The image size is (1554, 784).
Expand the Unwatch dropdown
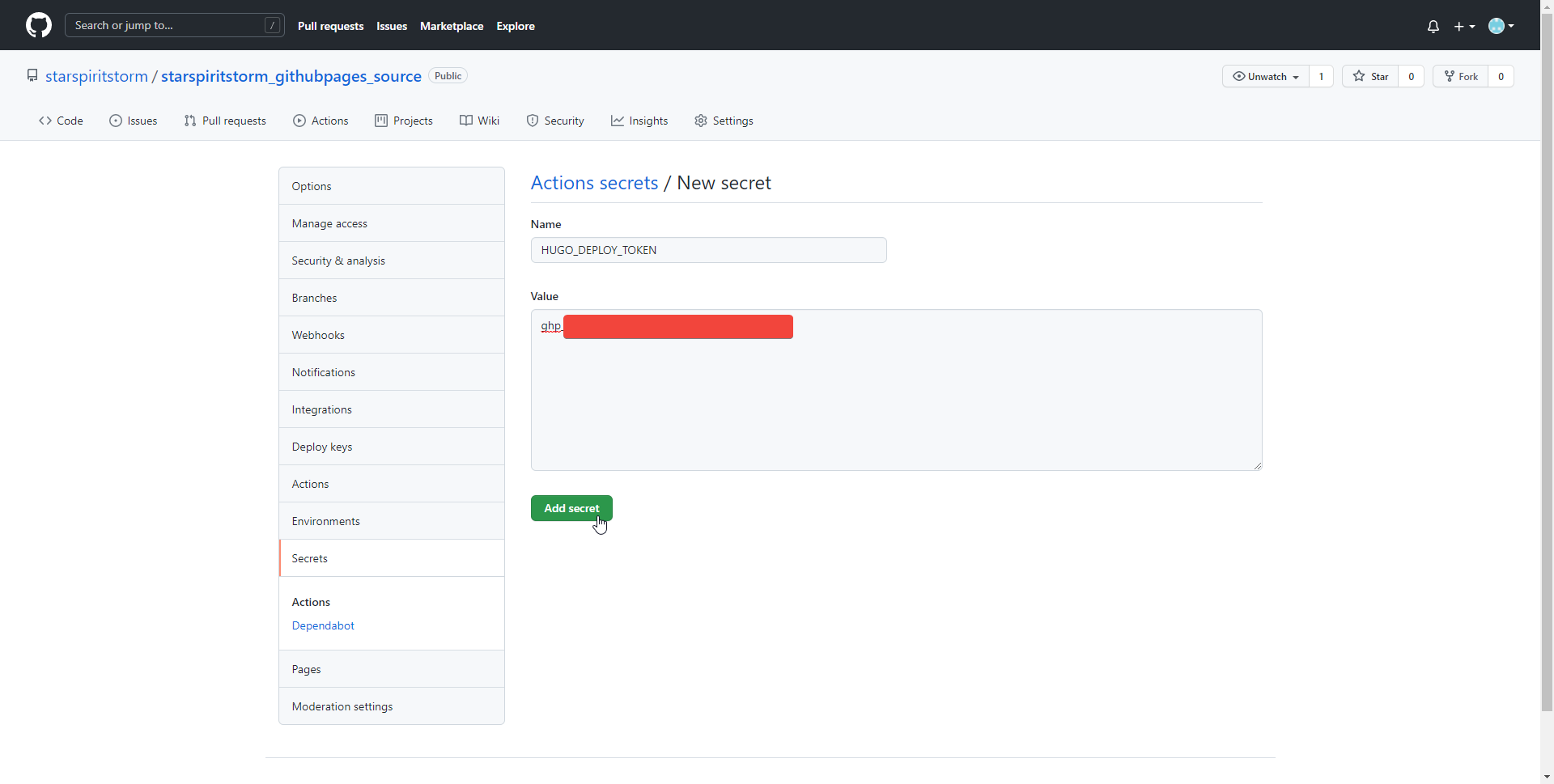pos(1265,76)
